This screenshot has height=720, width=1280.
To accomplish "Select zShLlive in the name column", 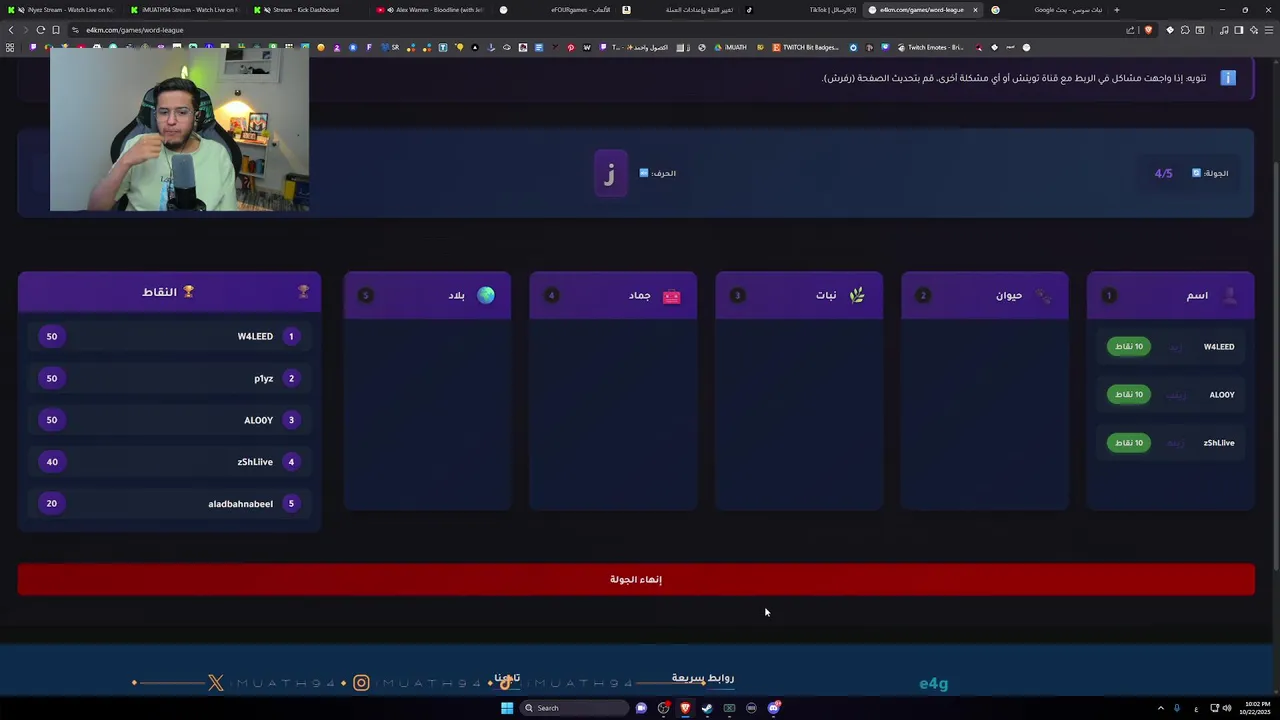I will (x=1219, y=443).
